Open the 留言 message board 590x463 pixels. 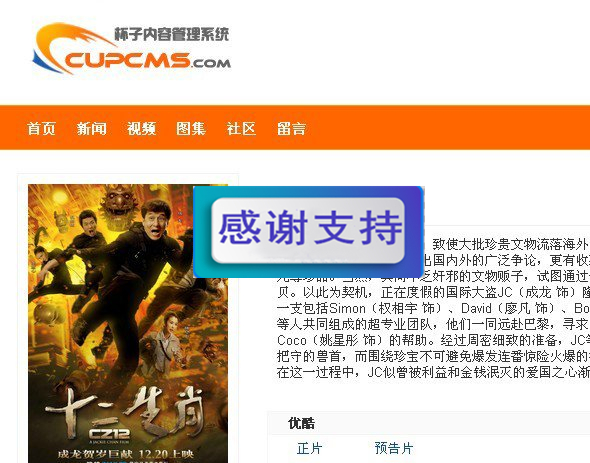(x=291, y=129)
